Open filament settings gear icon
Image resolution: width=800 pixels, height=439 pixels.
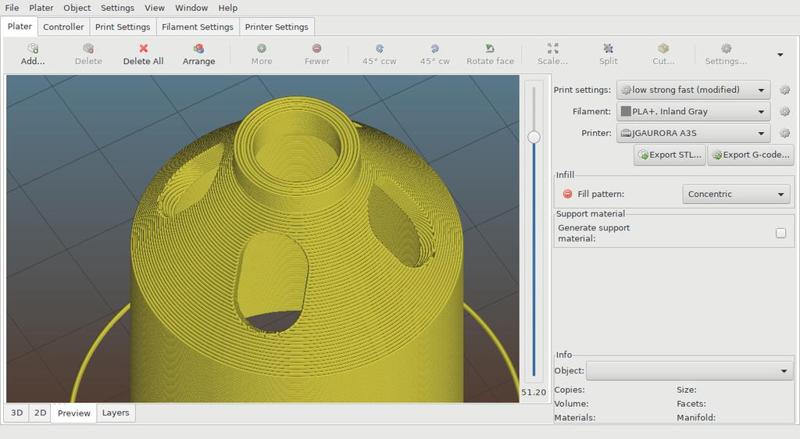(785, 111)
